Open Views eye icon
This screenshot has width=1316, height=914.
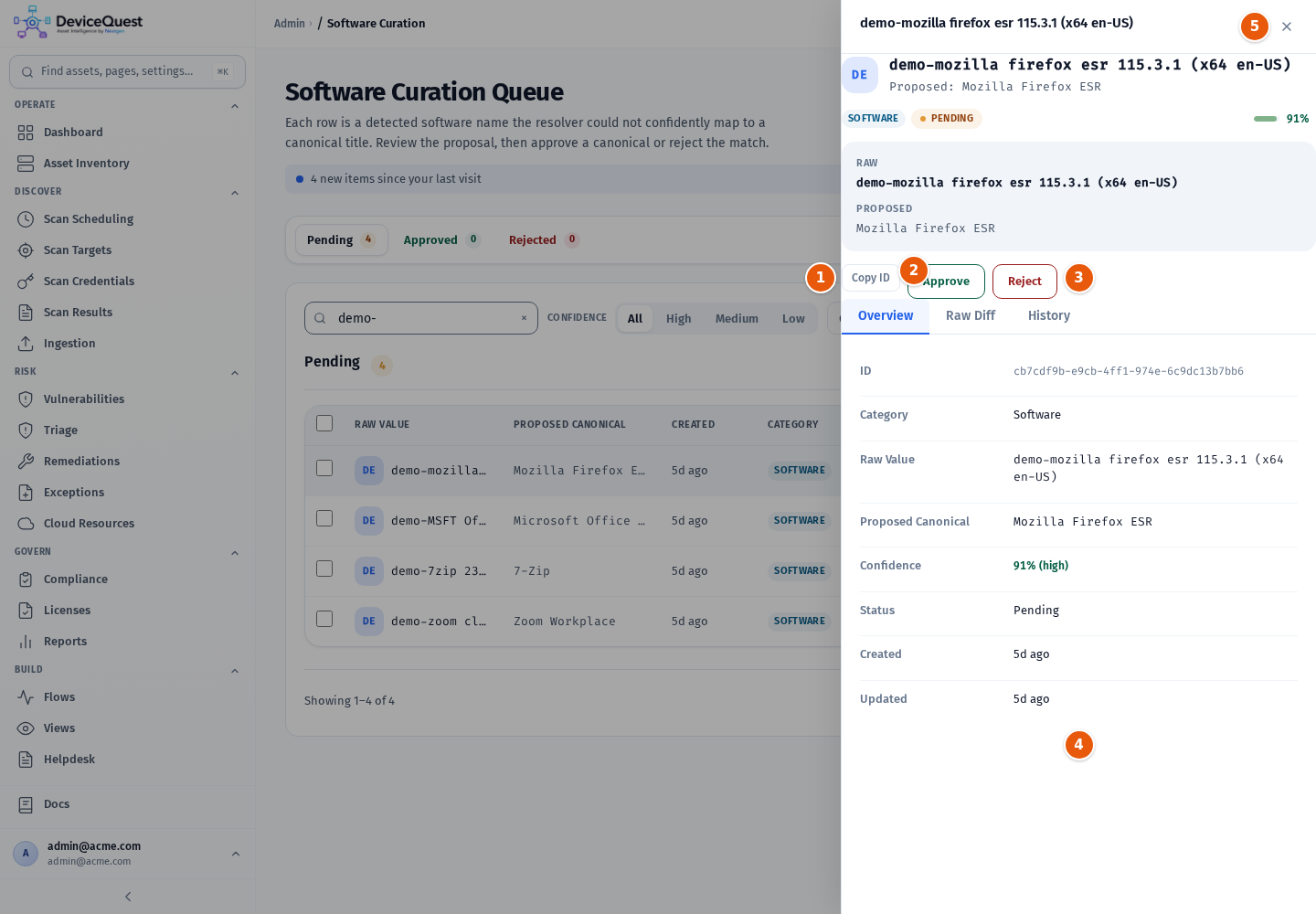26,728
